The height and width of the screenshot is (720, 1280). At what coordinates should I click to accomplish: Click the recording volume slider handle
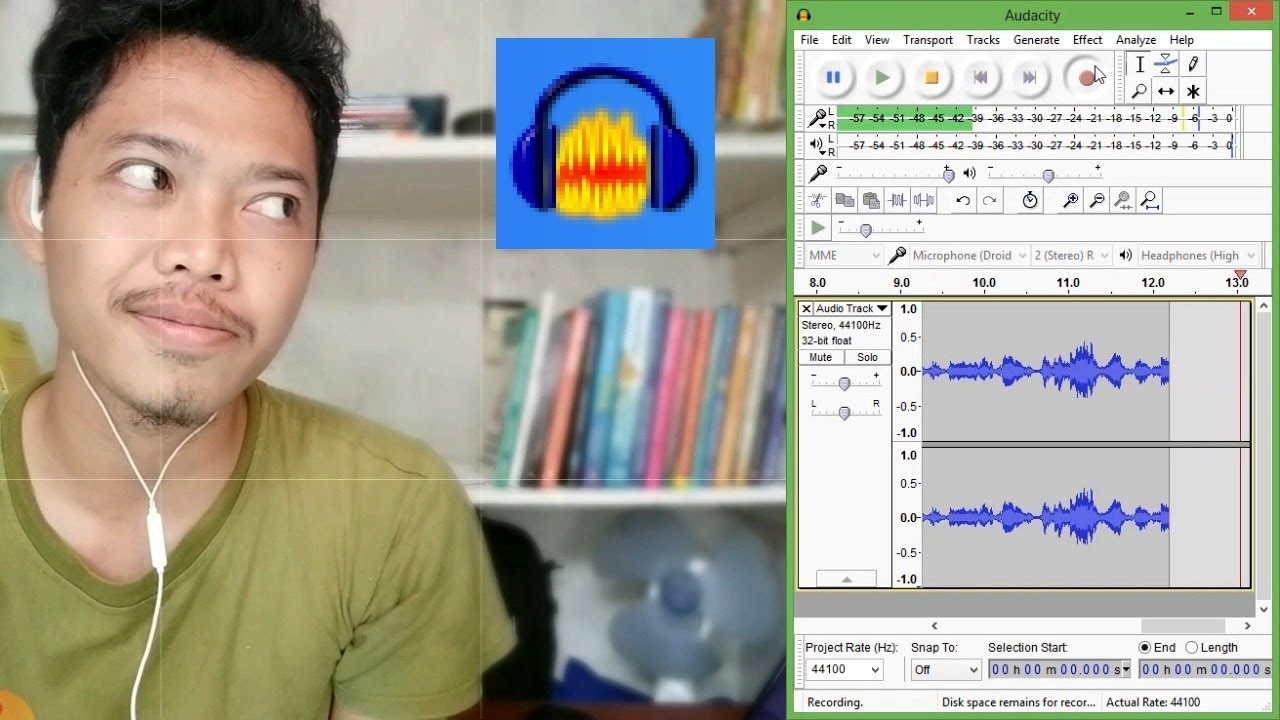[948, 176]
